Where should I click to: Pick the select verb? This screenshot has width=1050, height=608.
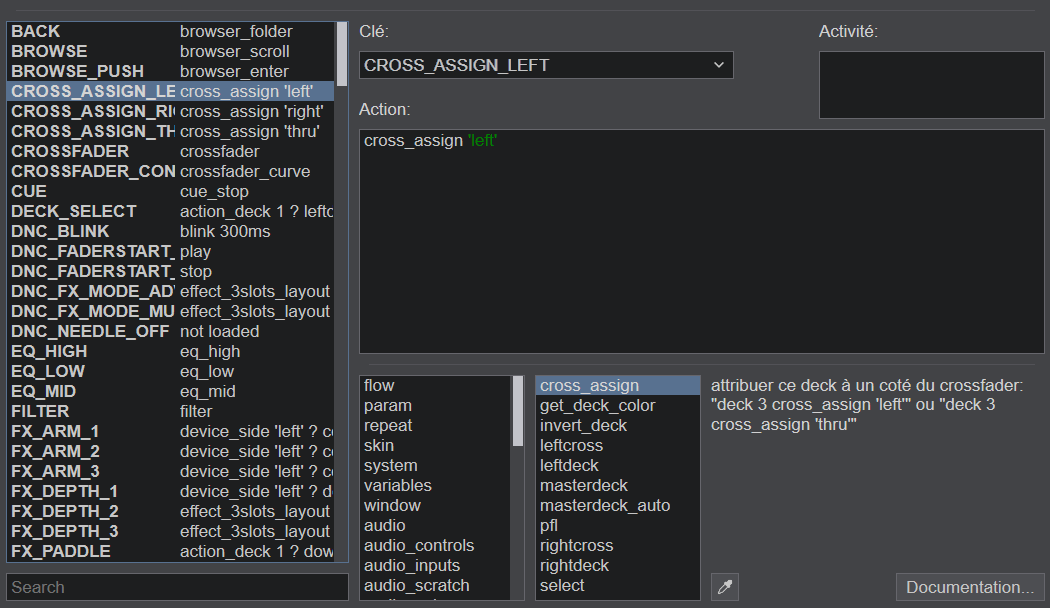617,586
